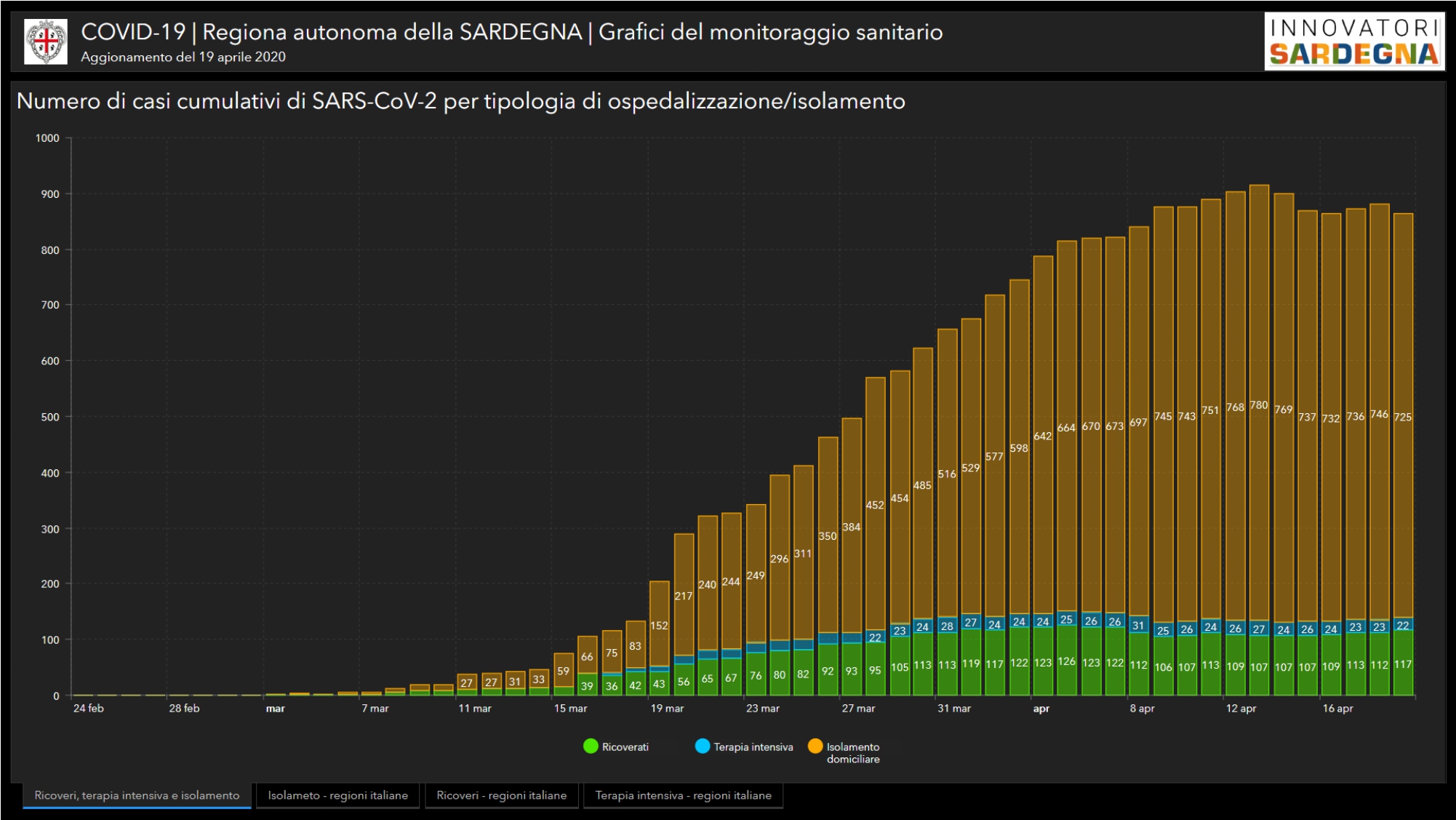Open the Ricoveri - regioni italiane tab
This screenshot has width=1456, height=820.
(x=501, y=795)
